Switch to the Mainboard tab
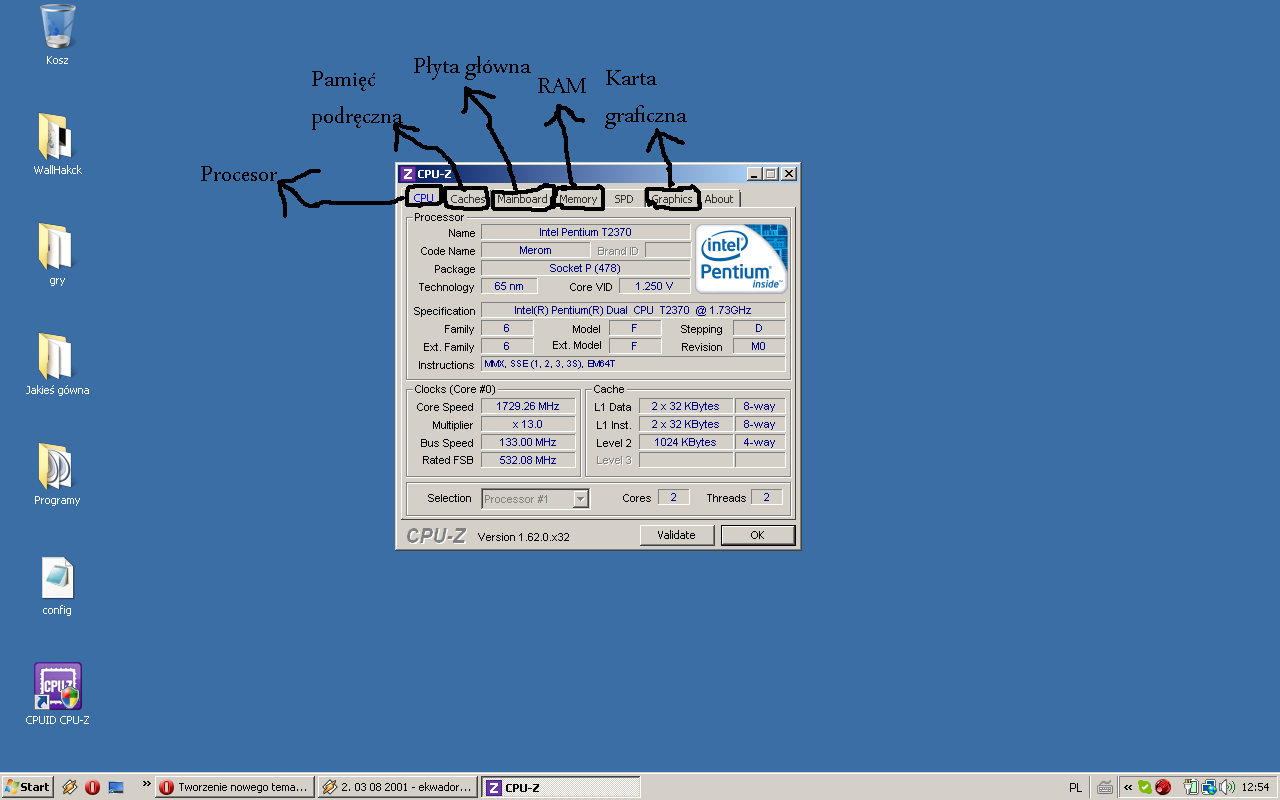 (522, 199)
